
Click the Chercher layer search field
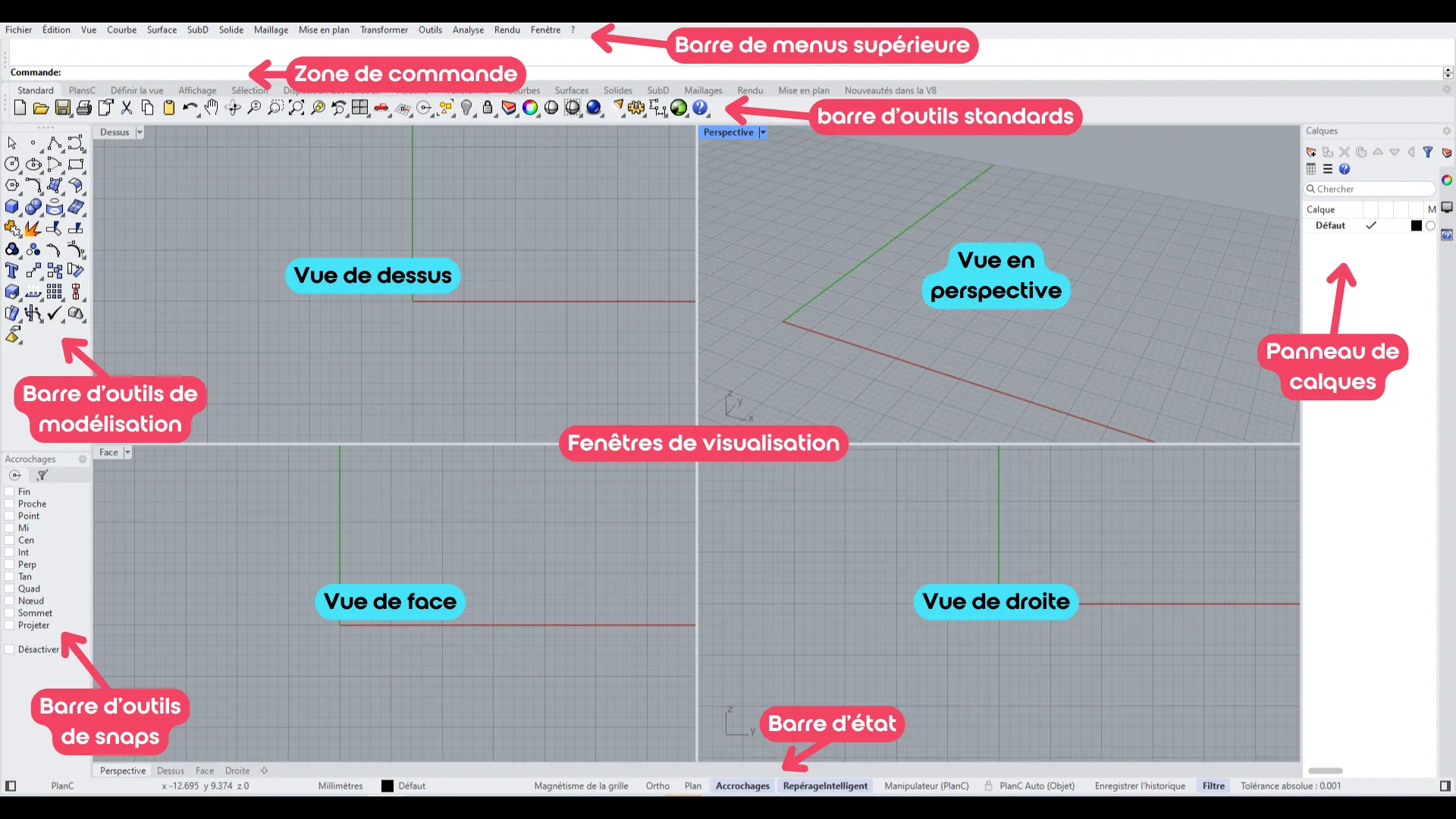tap(1370, 189)
